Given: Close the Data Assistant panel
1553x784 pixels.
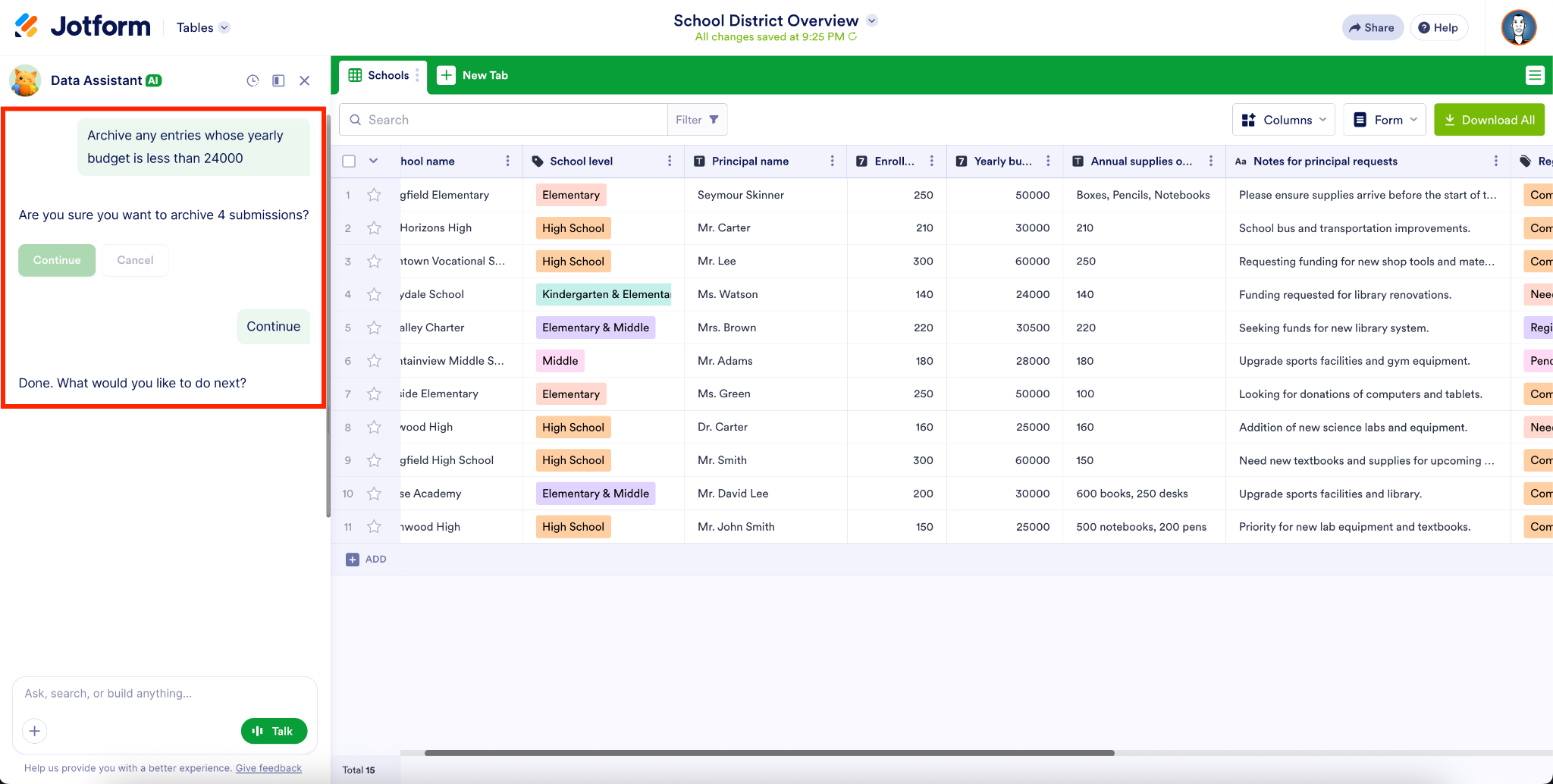Looking at the screenshot, I should click(x=304, y=80).
